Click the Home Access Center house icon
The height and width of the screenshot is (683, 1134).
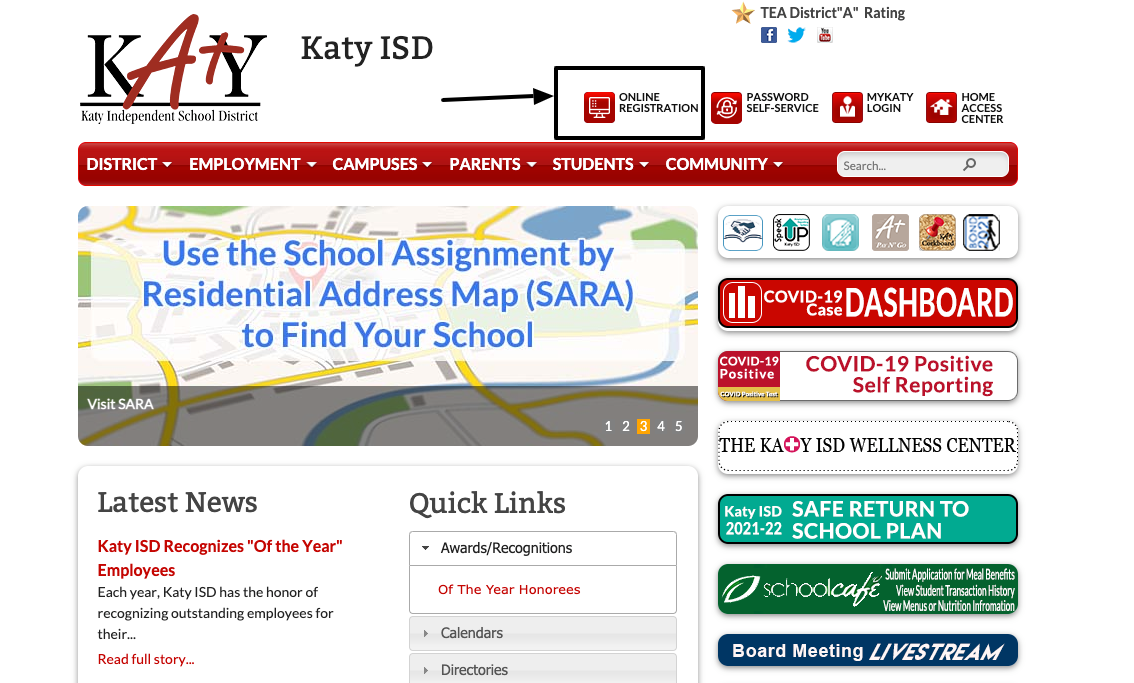tap(941, 108)
